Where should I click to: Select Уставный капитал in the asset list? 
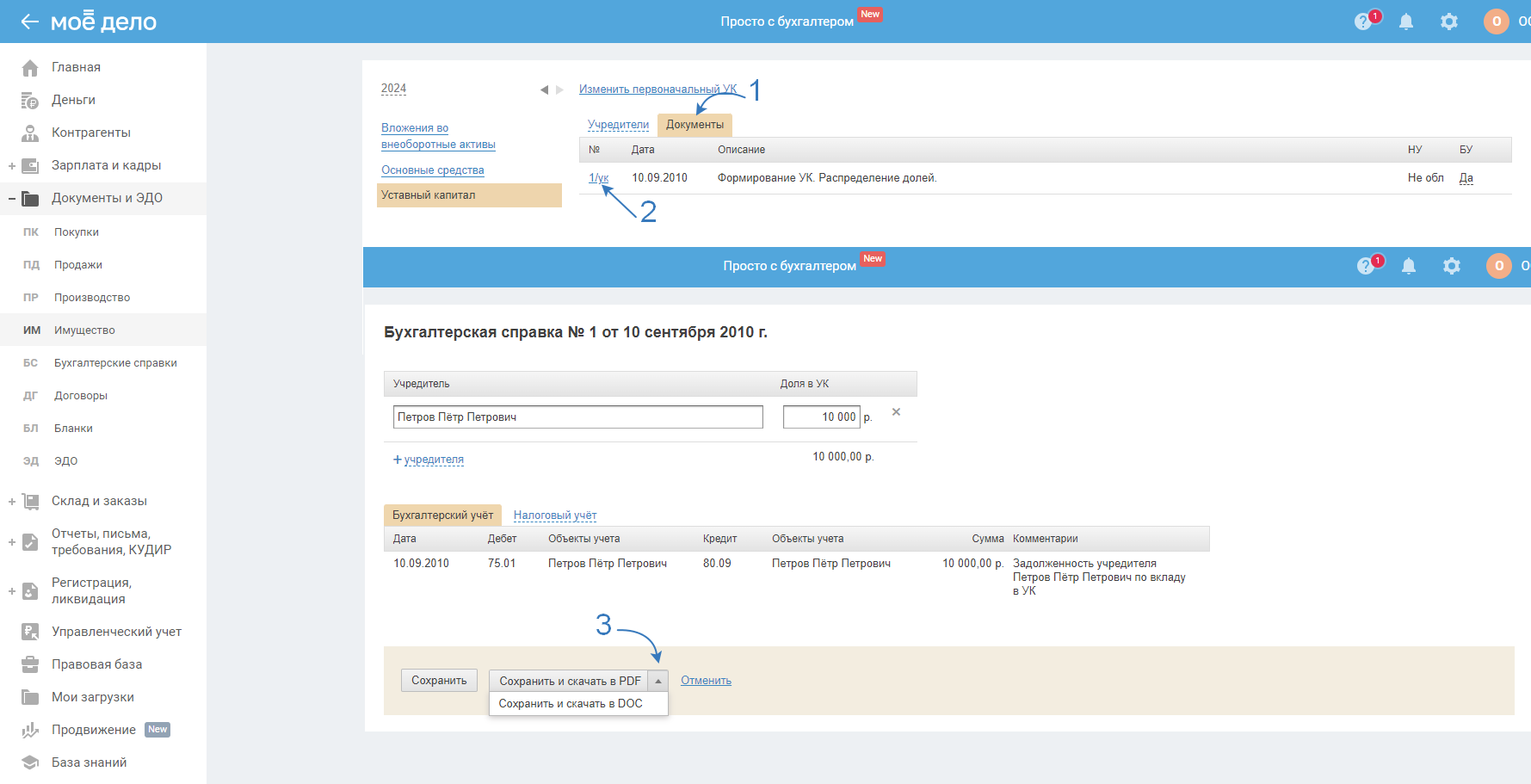469,195
